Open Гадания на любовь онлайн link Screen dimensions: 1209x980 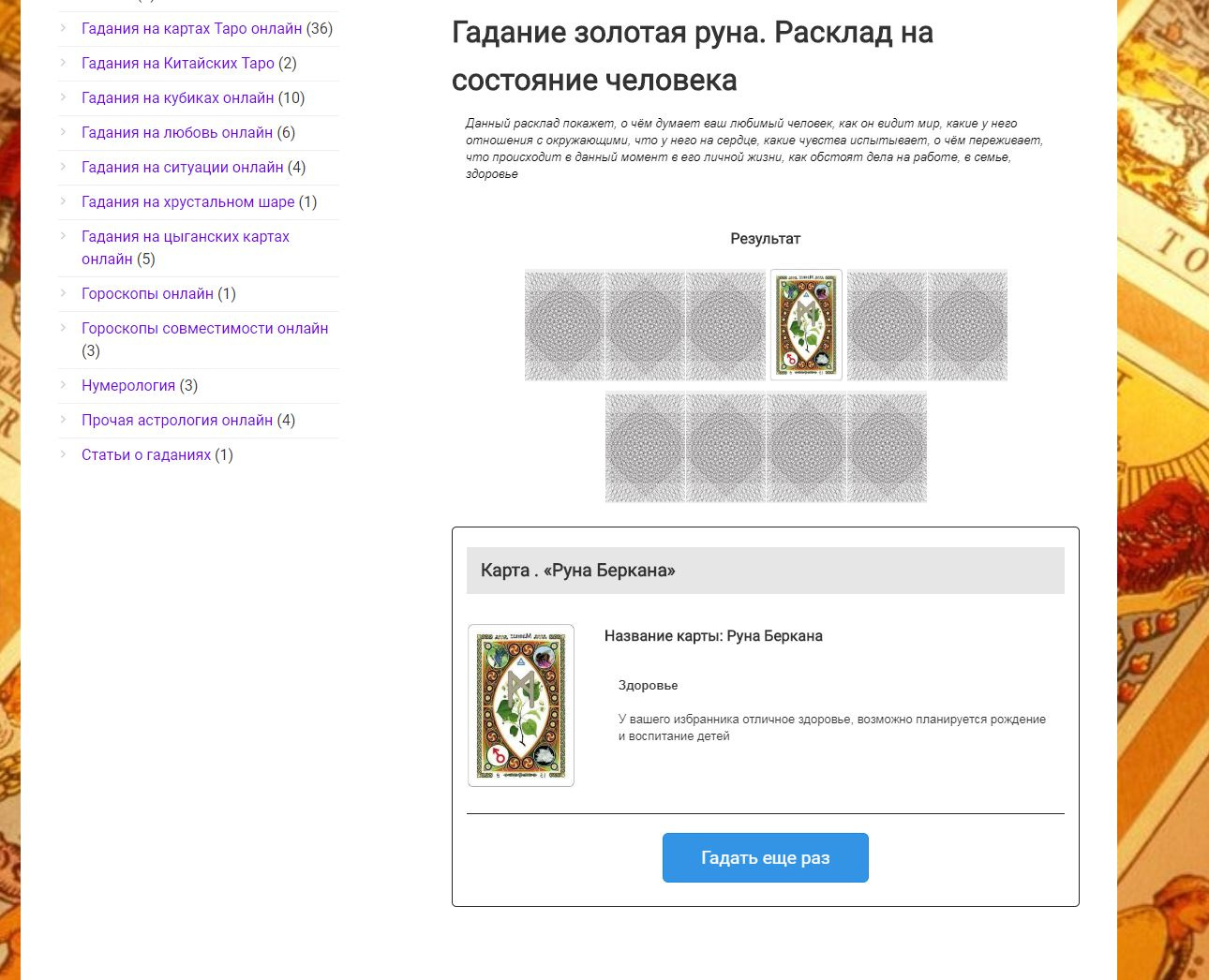click(177, 132)
